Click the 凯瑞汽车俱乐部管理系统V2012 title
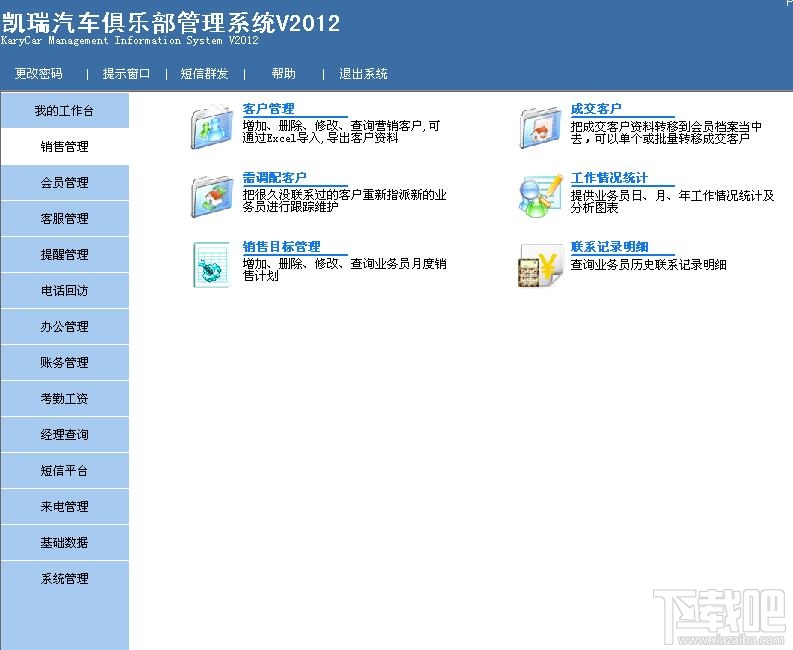 pyautogui.click(x=171, y=23)
